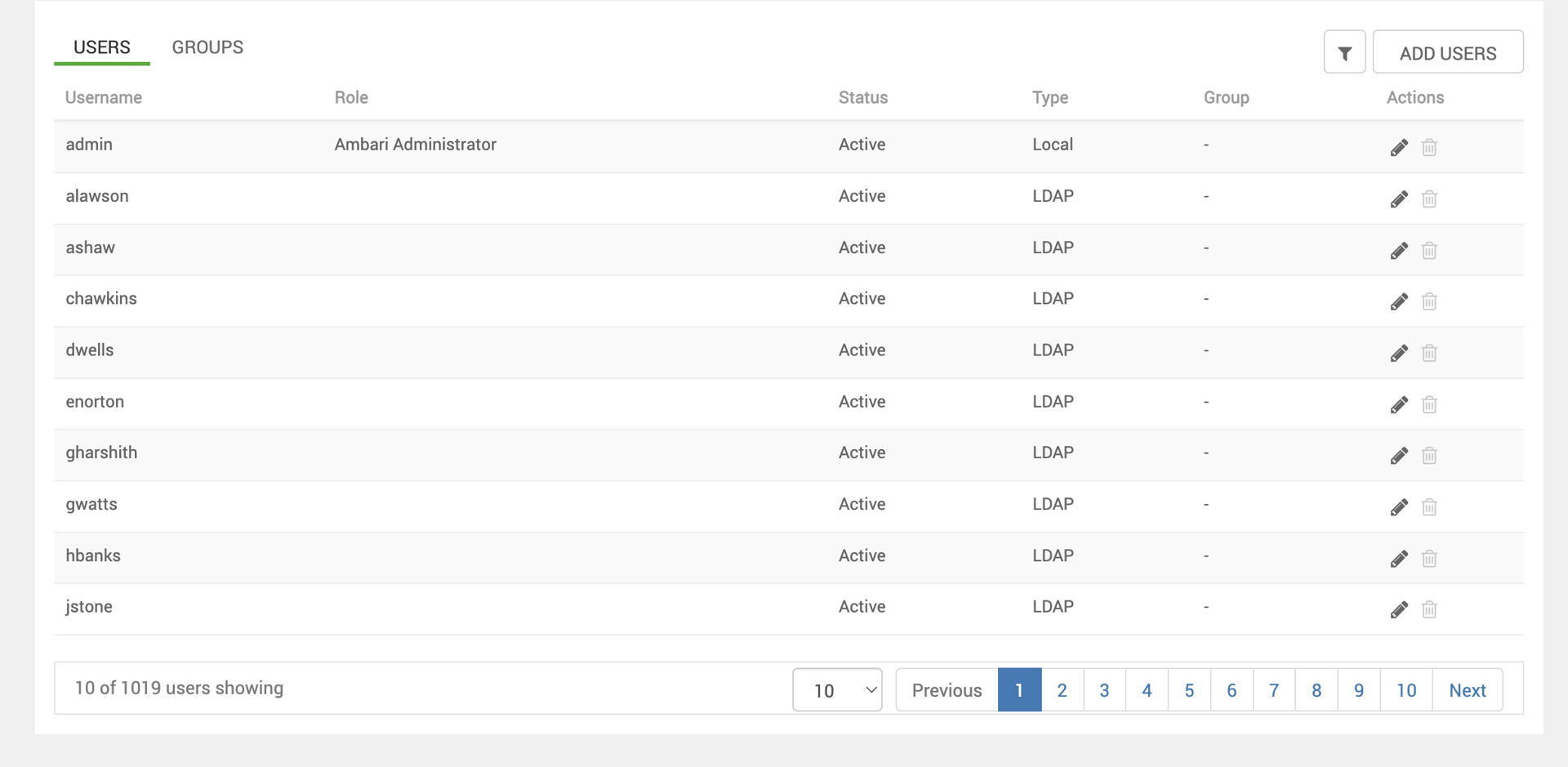Jump to page 5 of users
The image size is (1568, 767).
(x=1189, y=690)
